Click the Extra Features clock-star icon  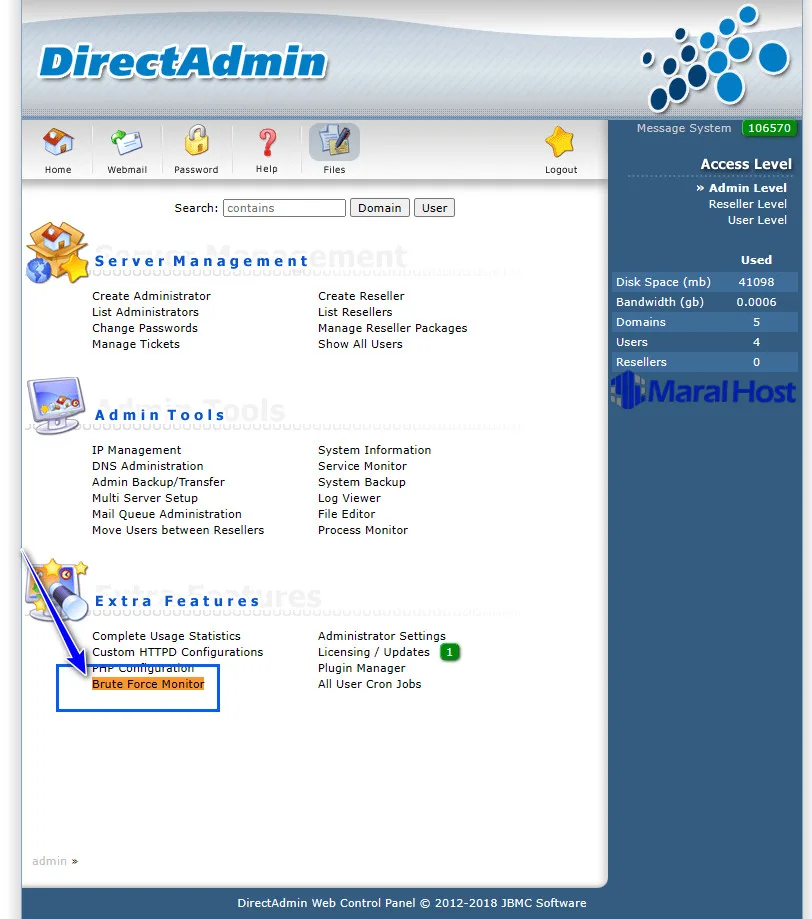pos(55,588)
